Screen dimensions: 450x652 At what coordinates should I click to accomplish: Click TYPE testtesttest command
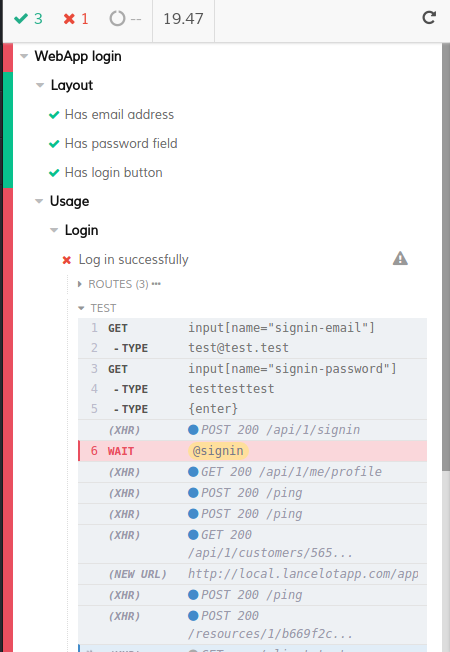coord(252,389)
